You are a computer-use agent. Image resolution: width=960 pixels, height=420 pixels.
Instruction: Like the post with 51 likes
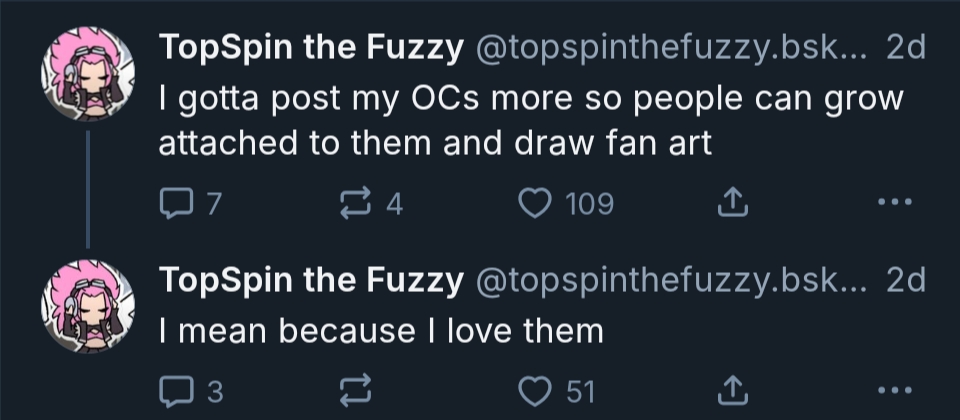click(x=536, y=391)
